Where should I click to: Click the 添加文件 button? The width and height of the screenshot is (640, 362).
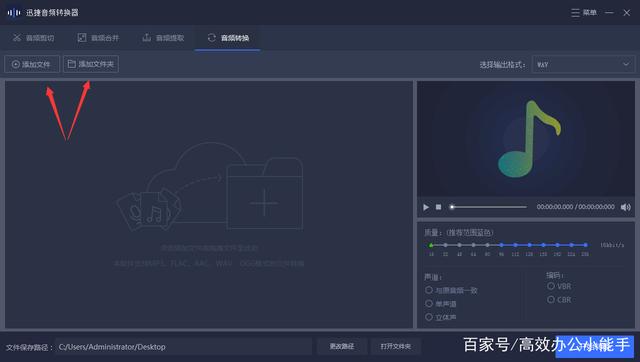32,64
